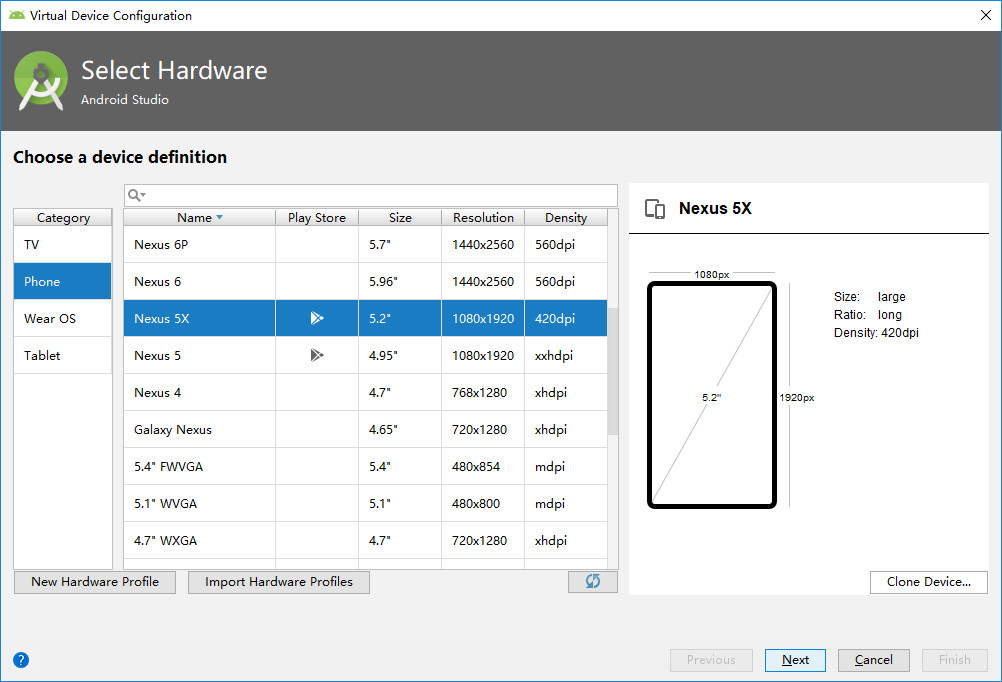Select the 5.4" FWVGA device row
Screen dimensions: 1002x682
[366, 467]
